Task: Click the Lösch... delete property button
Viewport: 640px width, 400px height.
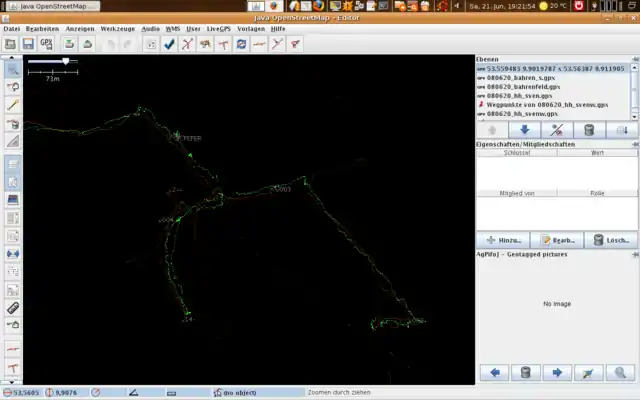Action: [x=610, y=240]
